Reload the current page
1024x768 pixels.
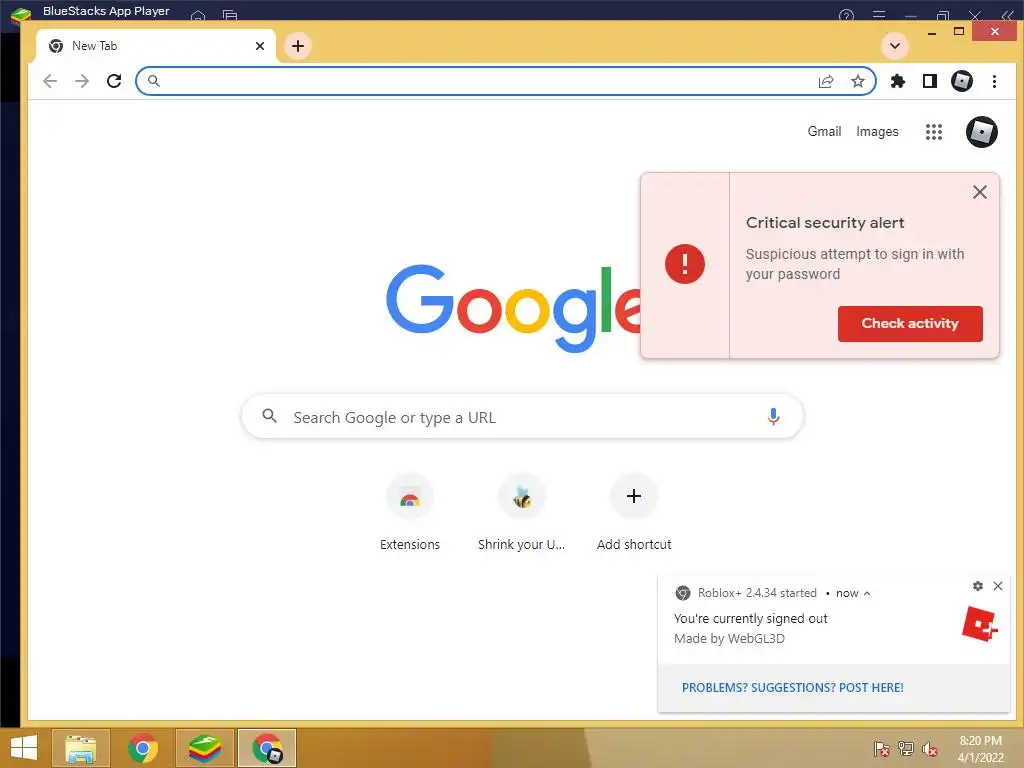[x=114, y=81]
